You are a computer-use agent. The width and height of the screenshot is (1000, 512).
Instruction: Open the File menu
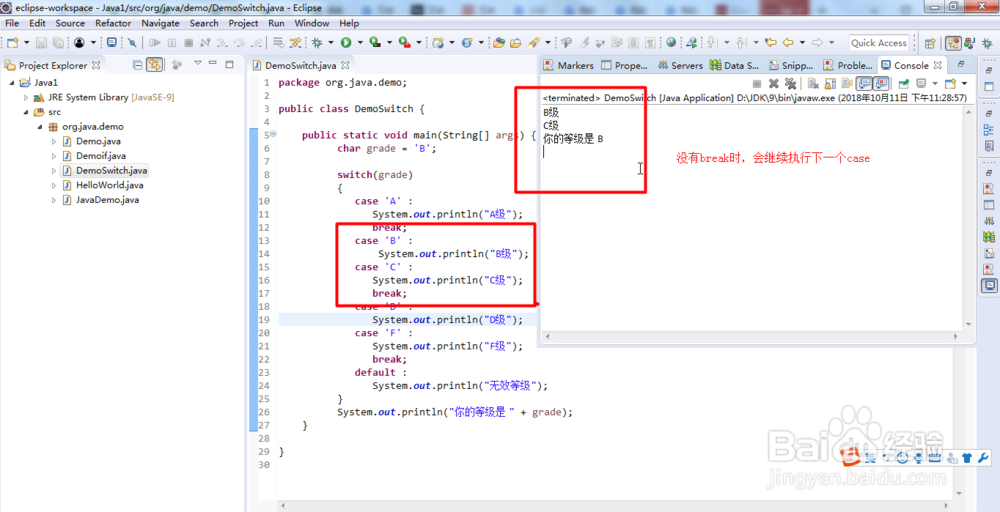(x=11, y=23)
